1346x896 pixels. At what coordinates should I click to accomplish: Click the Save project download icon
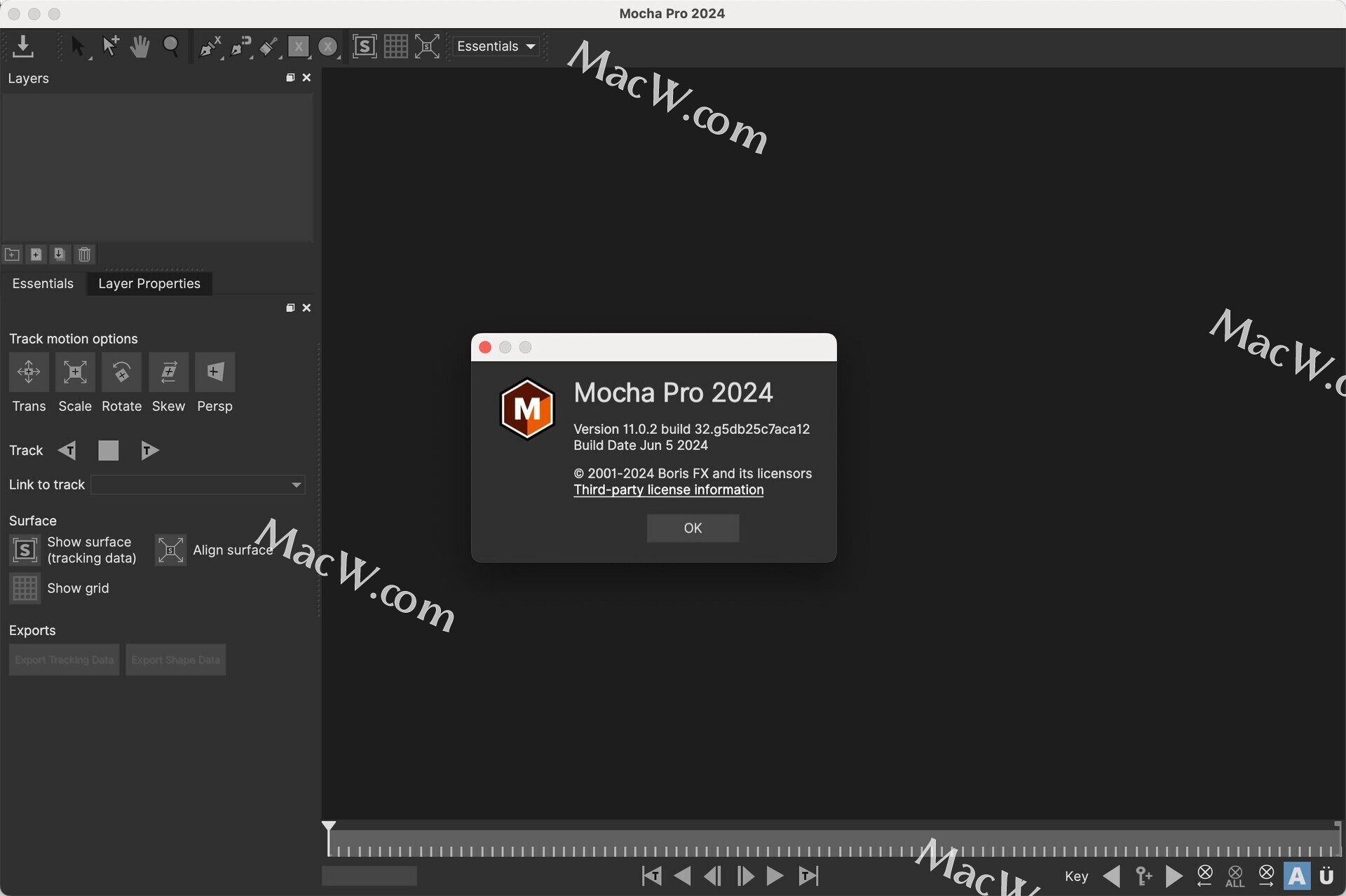tap(22, 46)
